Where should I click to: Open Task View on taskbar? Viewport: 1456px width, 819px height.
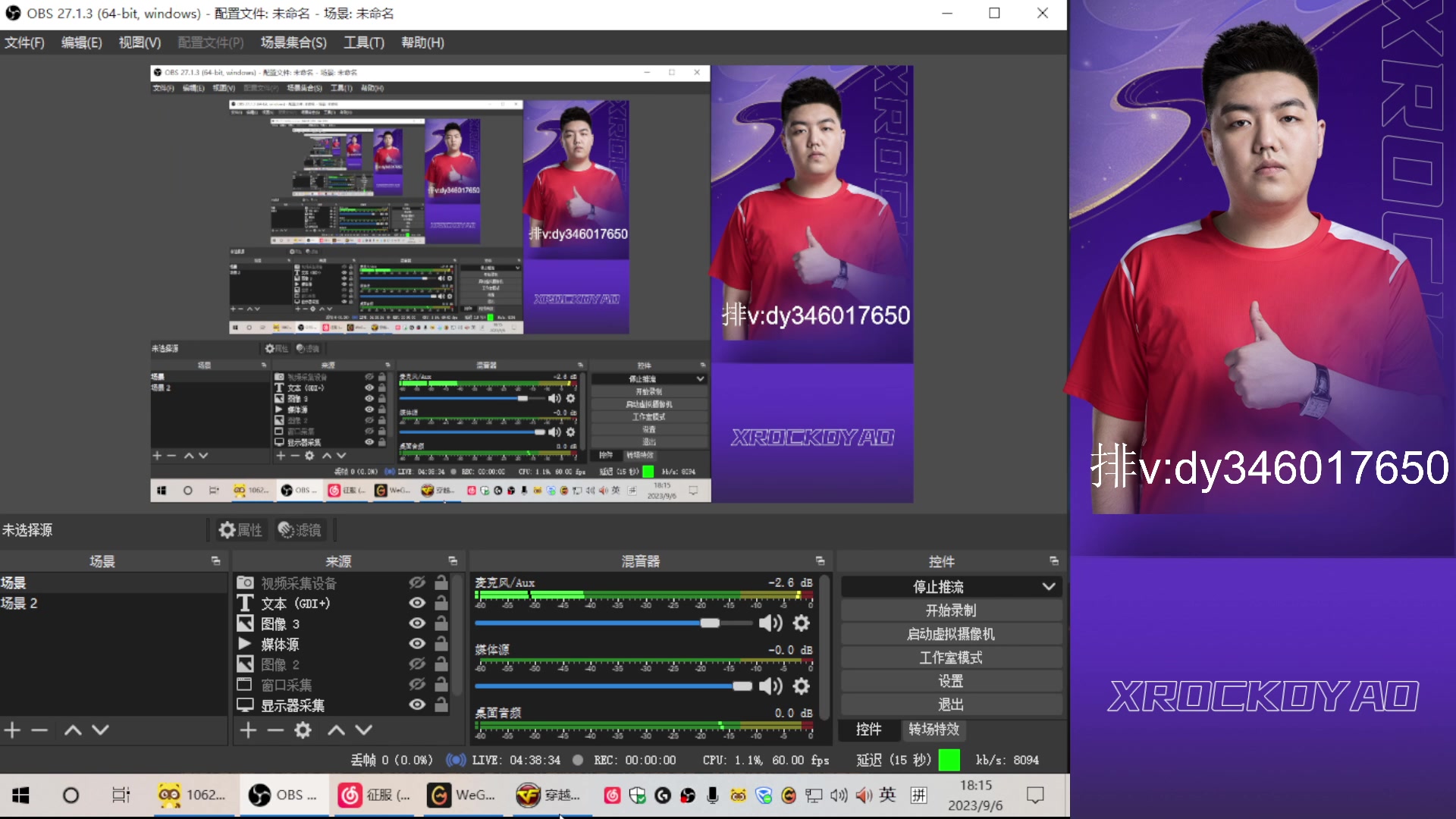(121, 795)
